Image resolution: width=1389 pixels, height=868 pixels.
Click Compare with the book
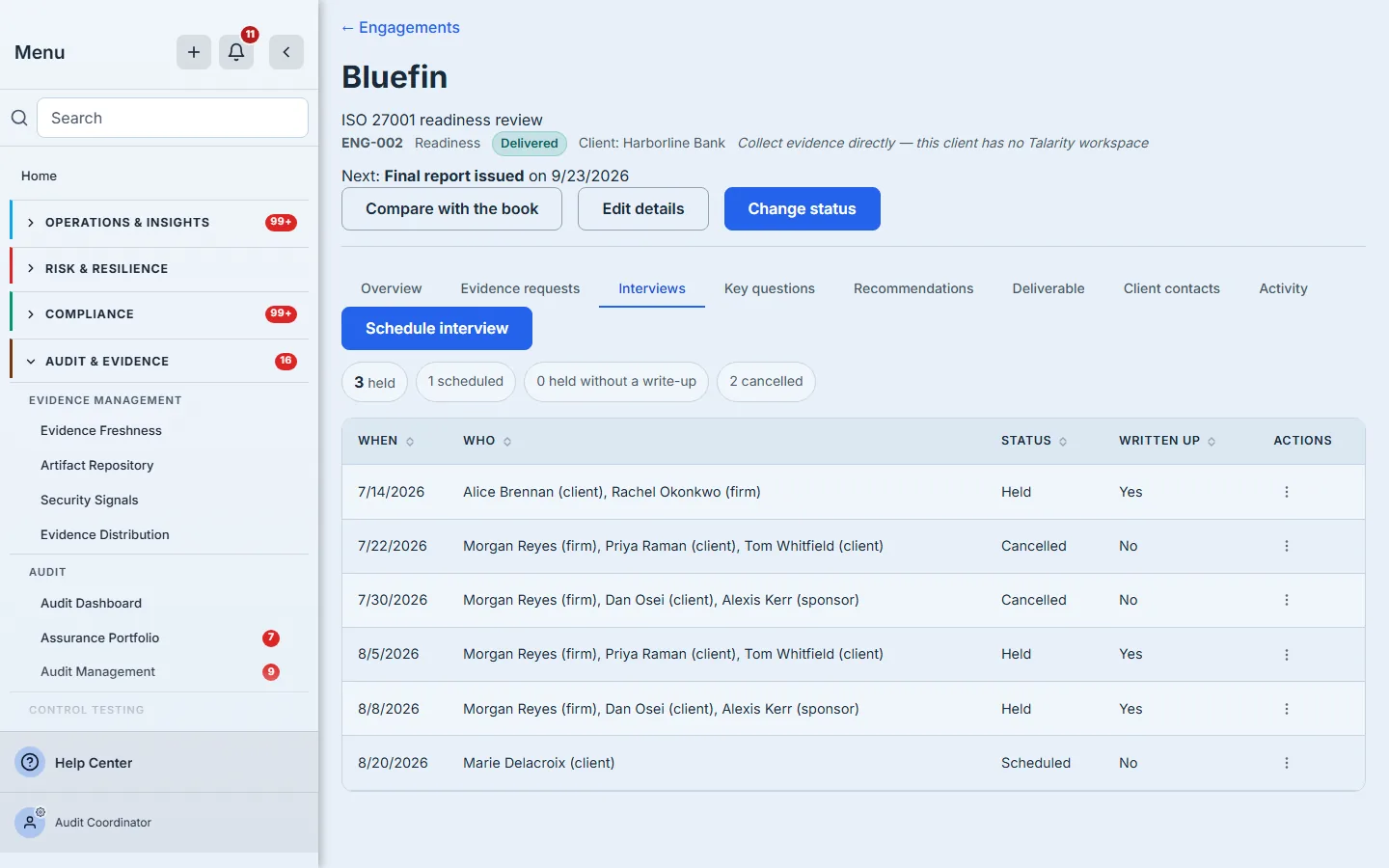(x=451, y=208)
